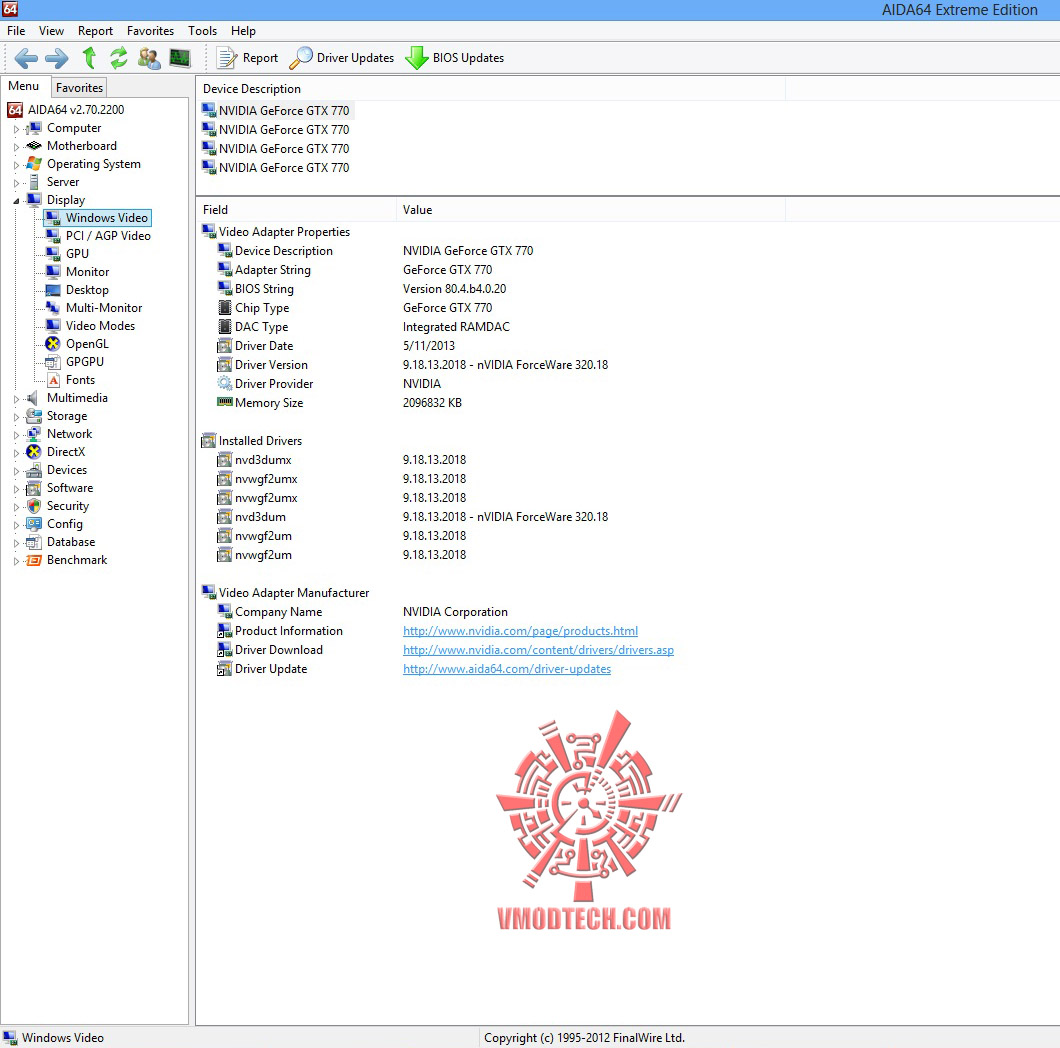The width and height of the screenshot is (1060, 1048).
Task: Click the BIOS Updates toolbar button
Action: tap(454, 58)
